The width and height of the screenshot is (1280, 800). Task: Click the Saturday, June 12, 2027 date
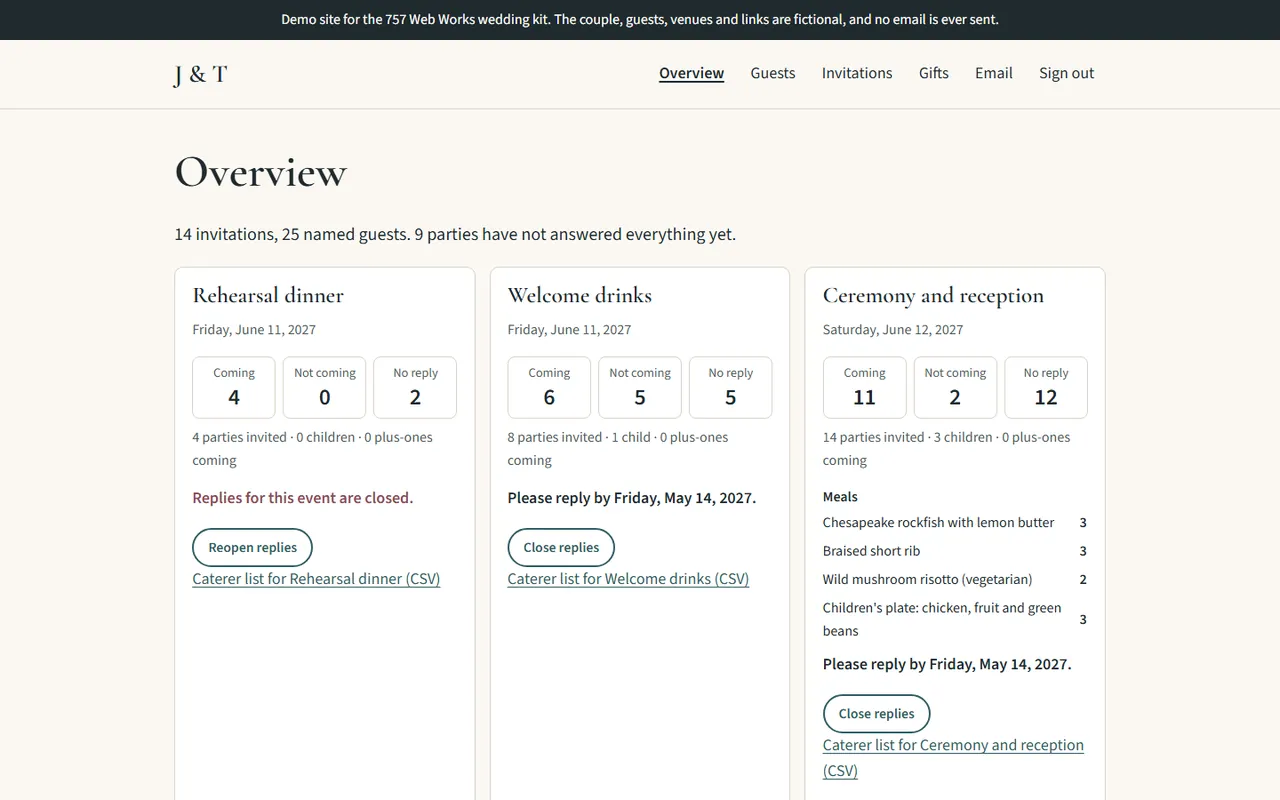coord(893,329)
